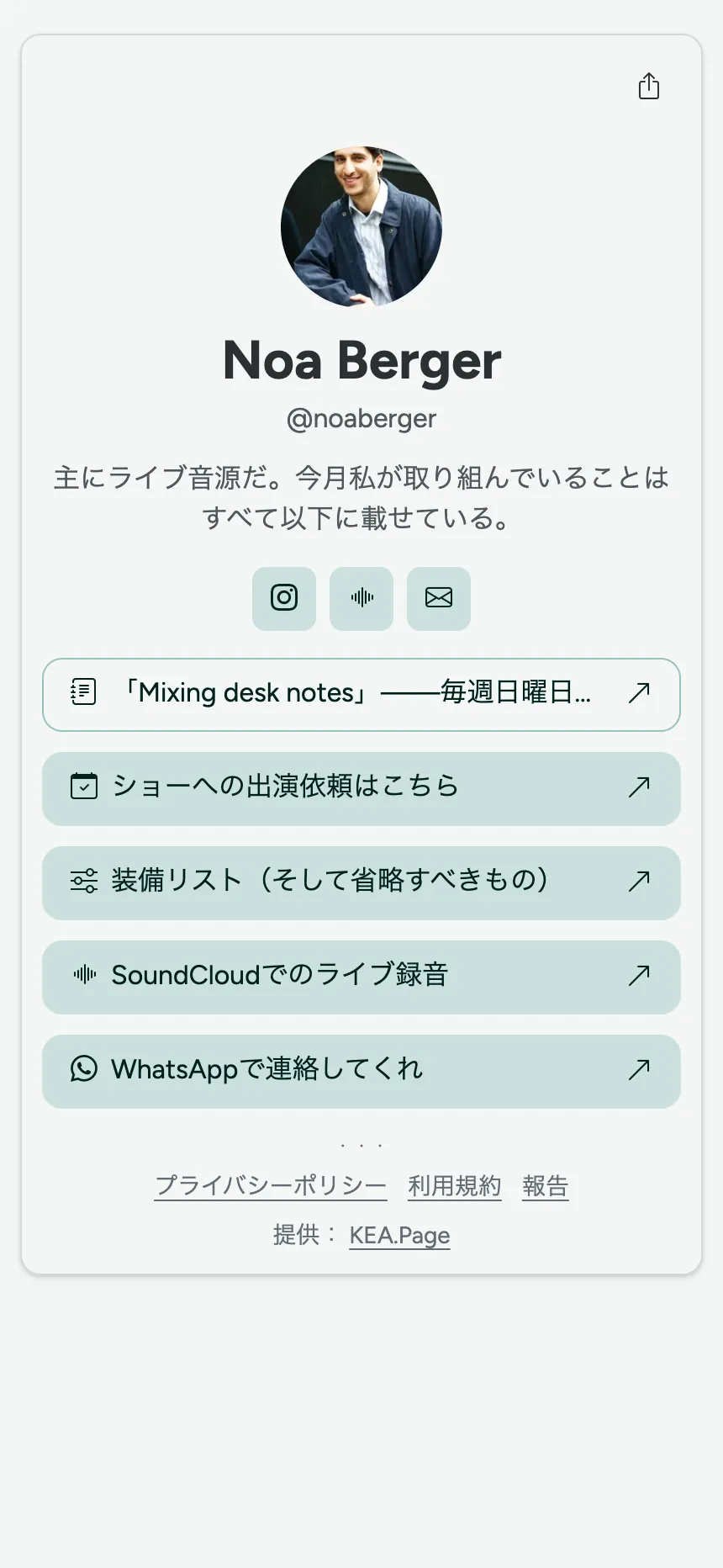This screenshot has height=1568, width=723.
Task: Open the 利用規約 footer link
Action: coord(455,1186)
